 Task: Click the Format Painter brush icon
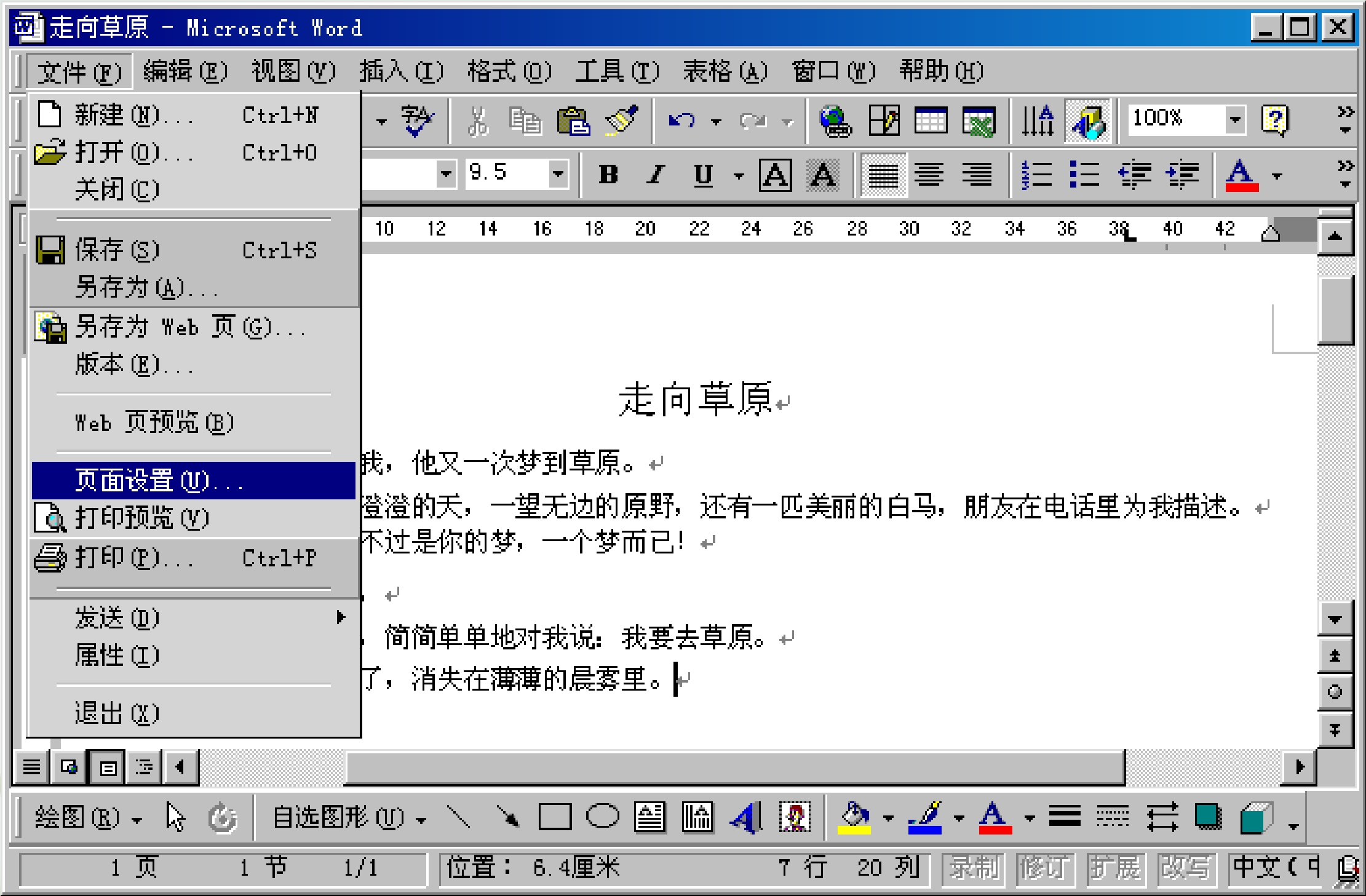pos(621,120)
